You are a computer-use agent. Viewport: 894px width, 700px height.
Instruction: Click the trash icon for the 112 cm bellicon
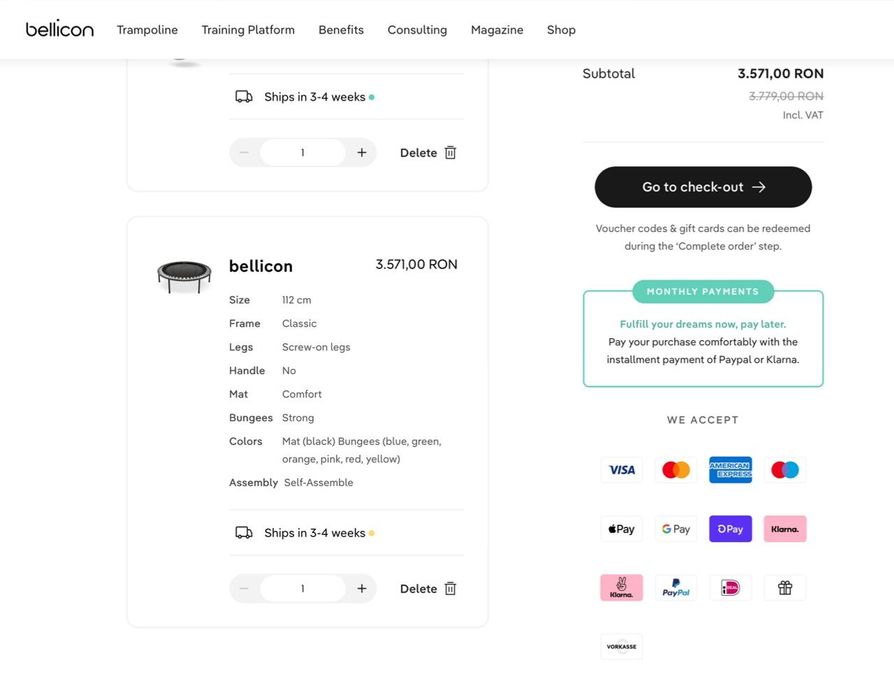(x=450, y=589)
